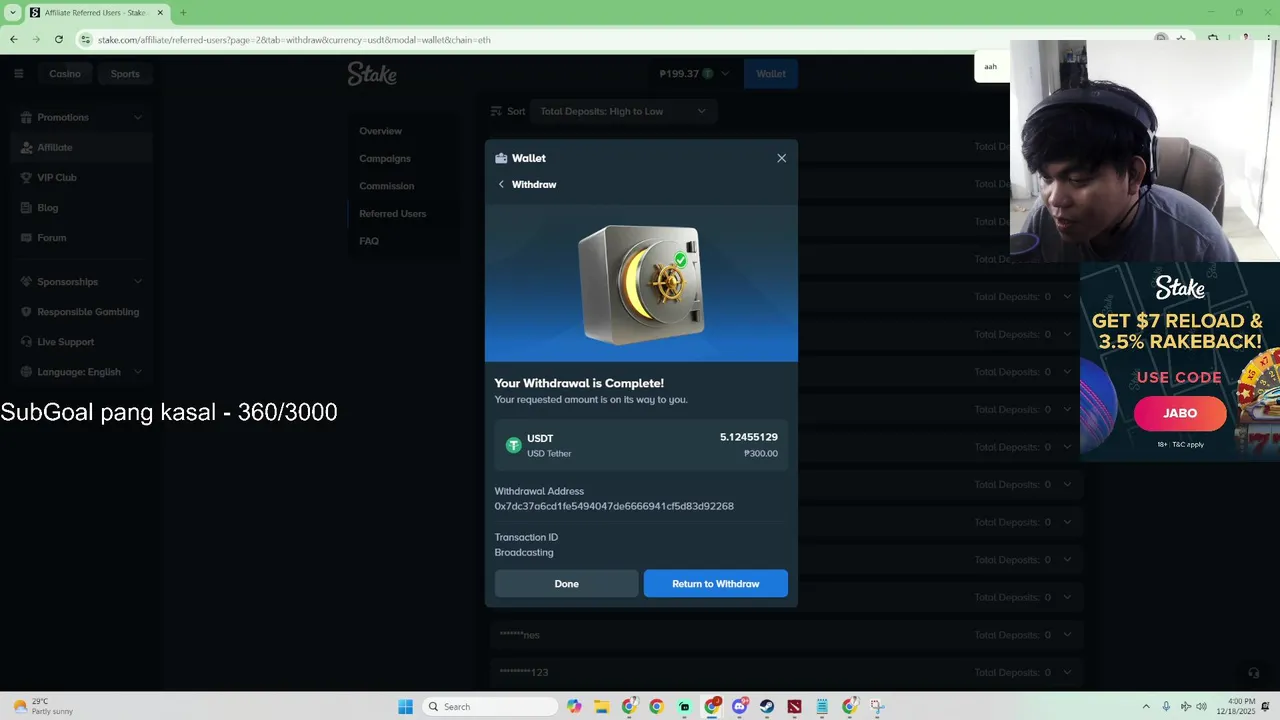Viewport: 1280px width, 720px height.
Task: Open the Commission affiliate section
Action: point(387,186)
